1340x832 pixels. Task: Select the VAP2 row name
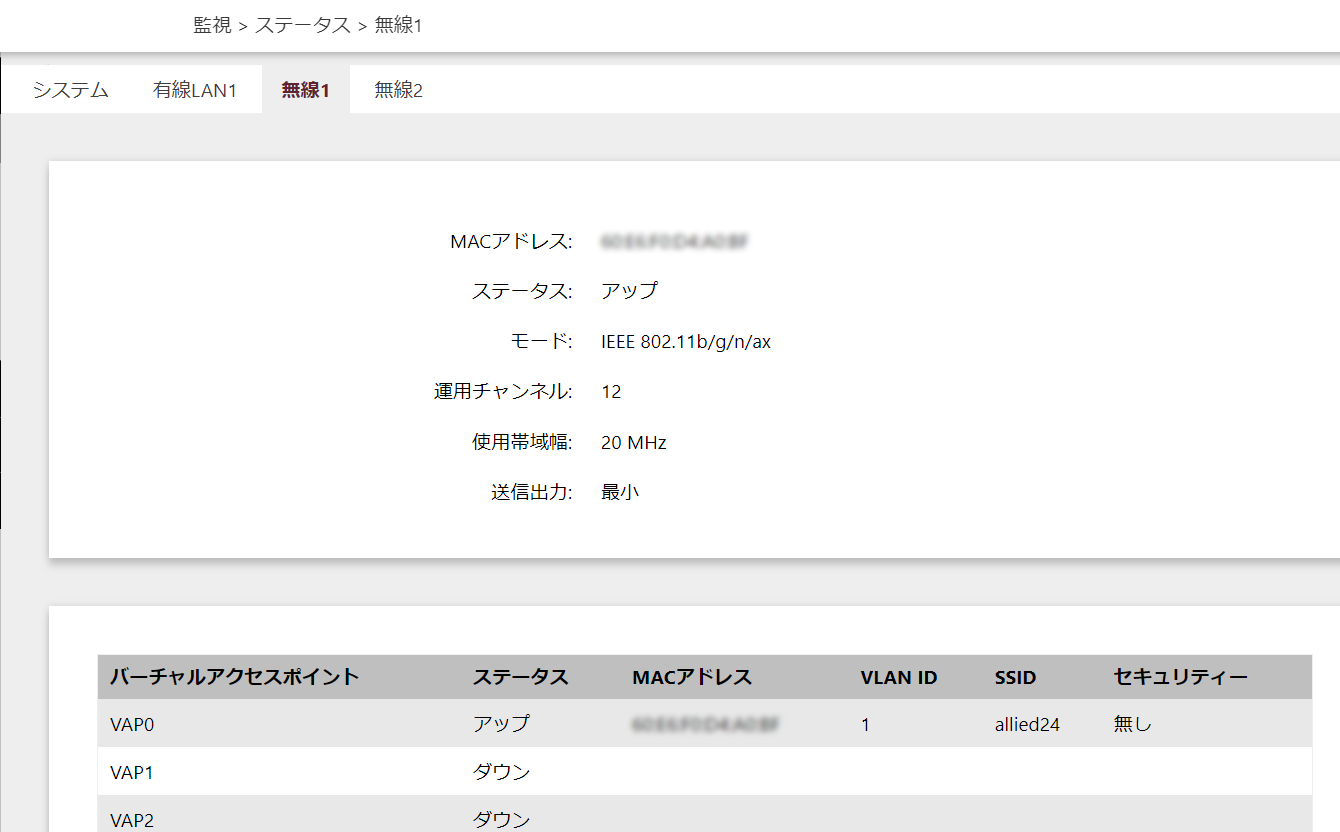tap(132, 820)
